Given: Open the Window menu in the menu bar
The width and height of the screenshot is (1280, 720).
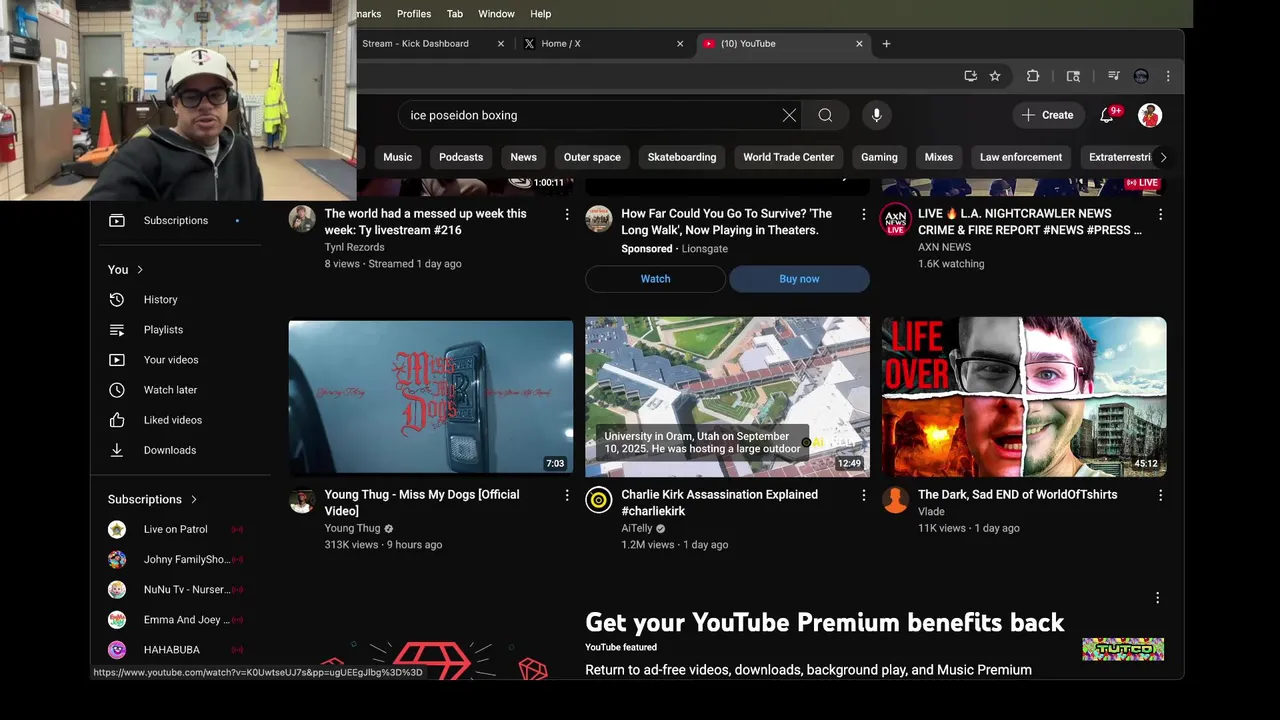Looking at the screenshot, I should point(496,14).
